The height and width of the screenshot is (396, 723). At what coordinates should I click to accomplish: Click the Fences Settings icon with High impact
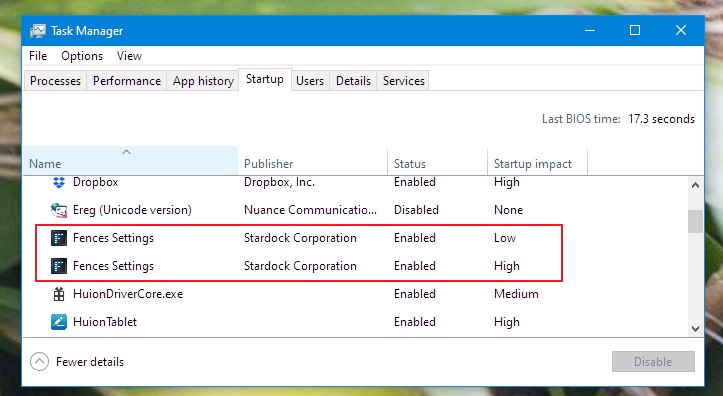click(59, 266)
